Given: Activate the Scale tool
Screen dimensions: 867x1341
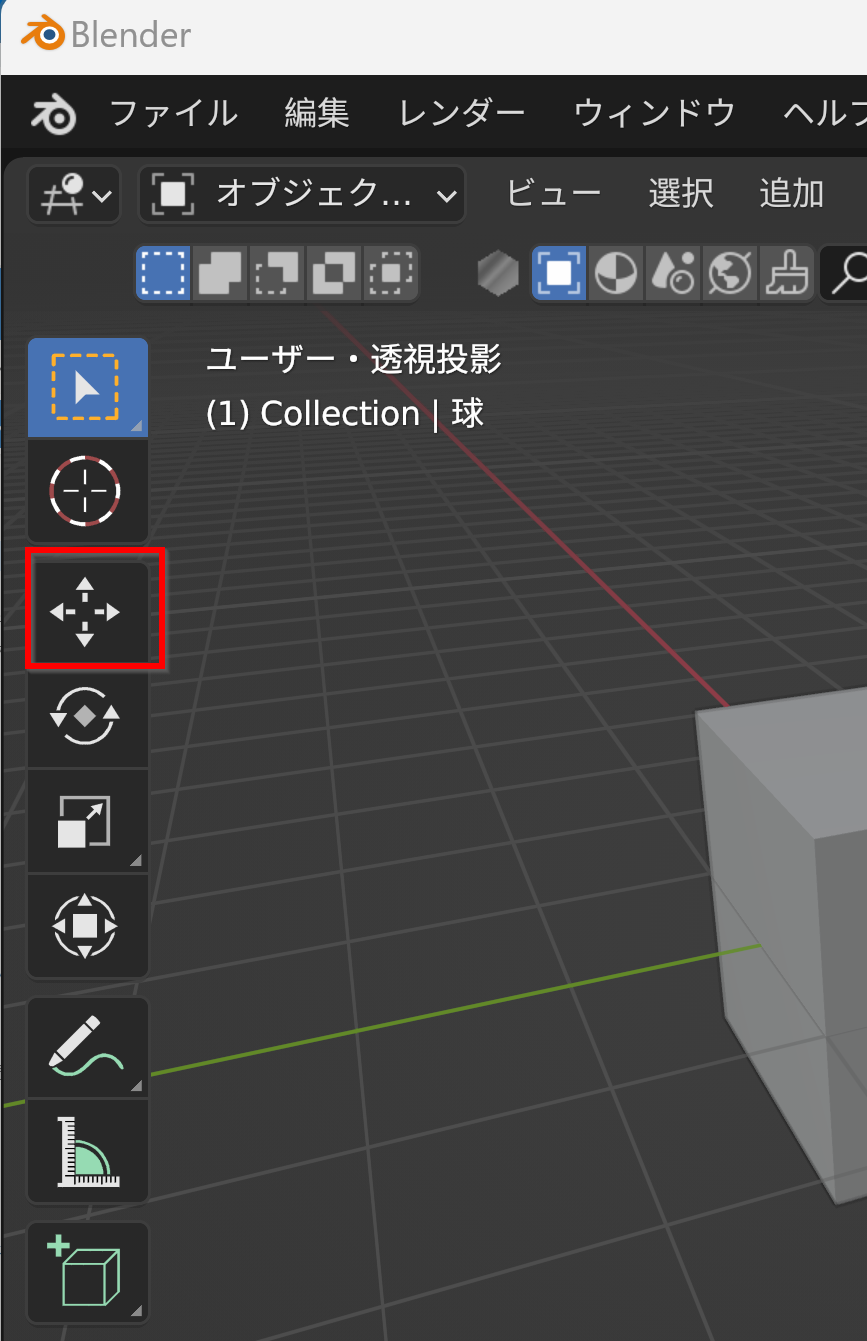Looking at the screenshot, I should 86,821.
